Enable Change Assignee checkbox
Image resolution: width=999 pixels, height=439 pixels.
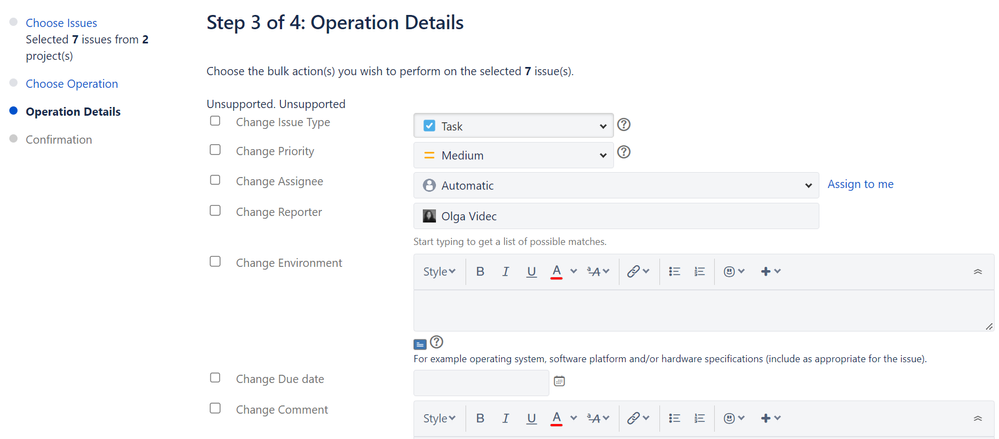click(215, 180)
